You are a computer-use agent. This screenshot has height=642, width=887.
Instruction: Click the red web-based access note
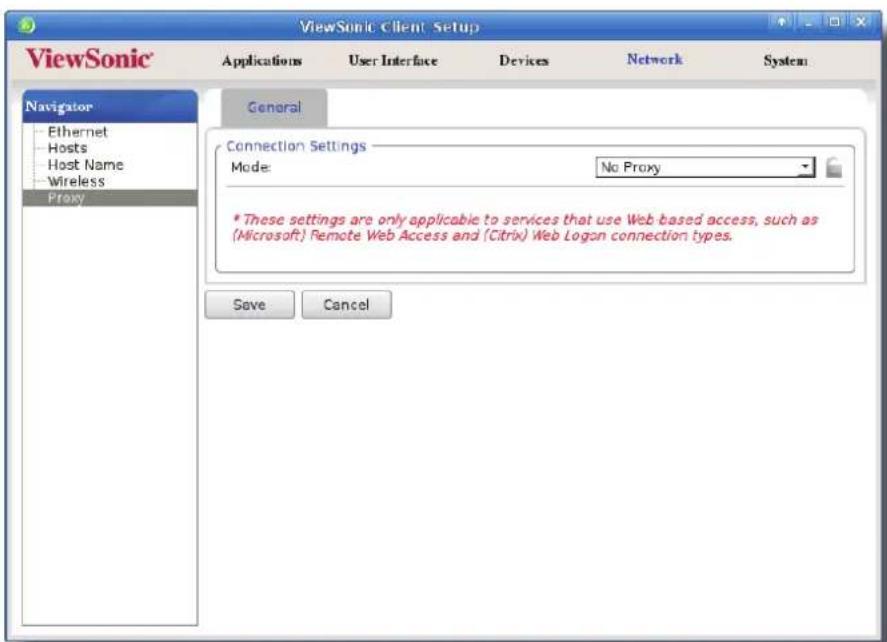coord(525,228)
